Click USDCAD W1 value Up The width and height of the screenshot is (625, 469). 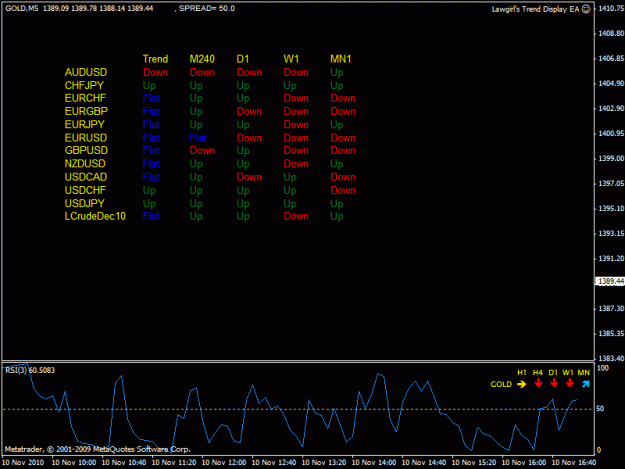pos(290,177)
